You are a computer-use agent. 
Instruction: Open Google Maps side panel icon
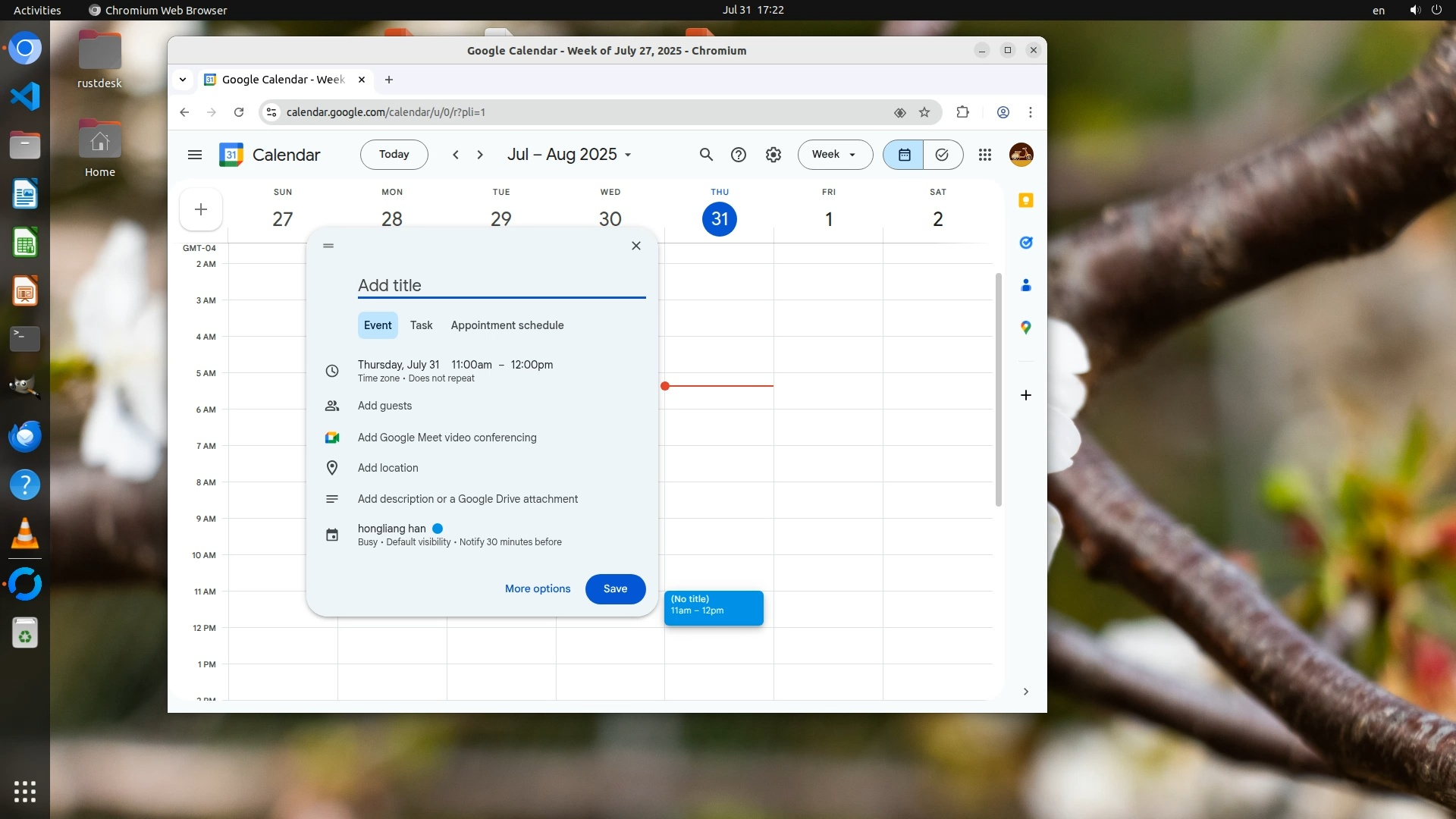tap(1025, 328)
